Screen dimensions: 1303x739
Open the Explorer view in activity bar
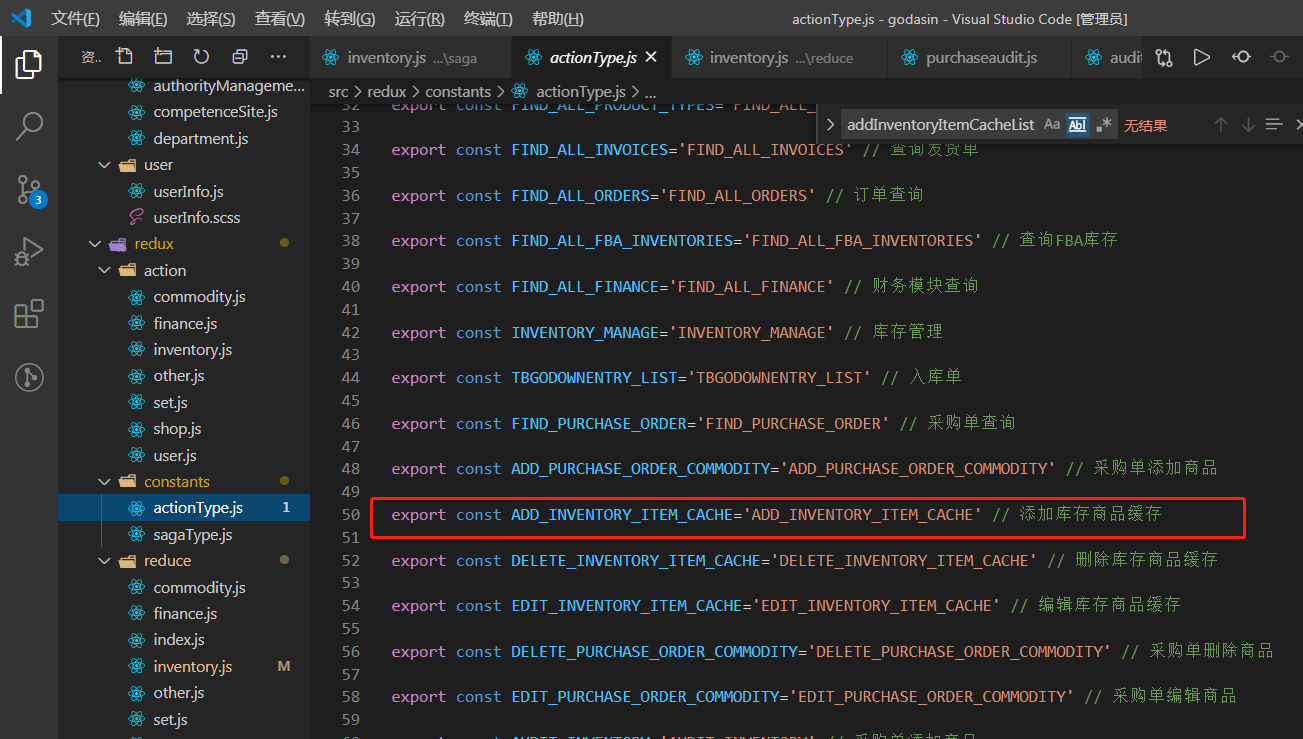pos(29,65)
